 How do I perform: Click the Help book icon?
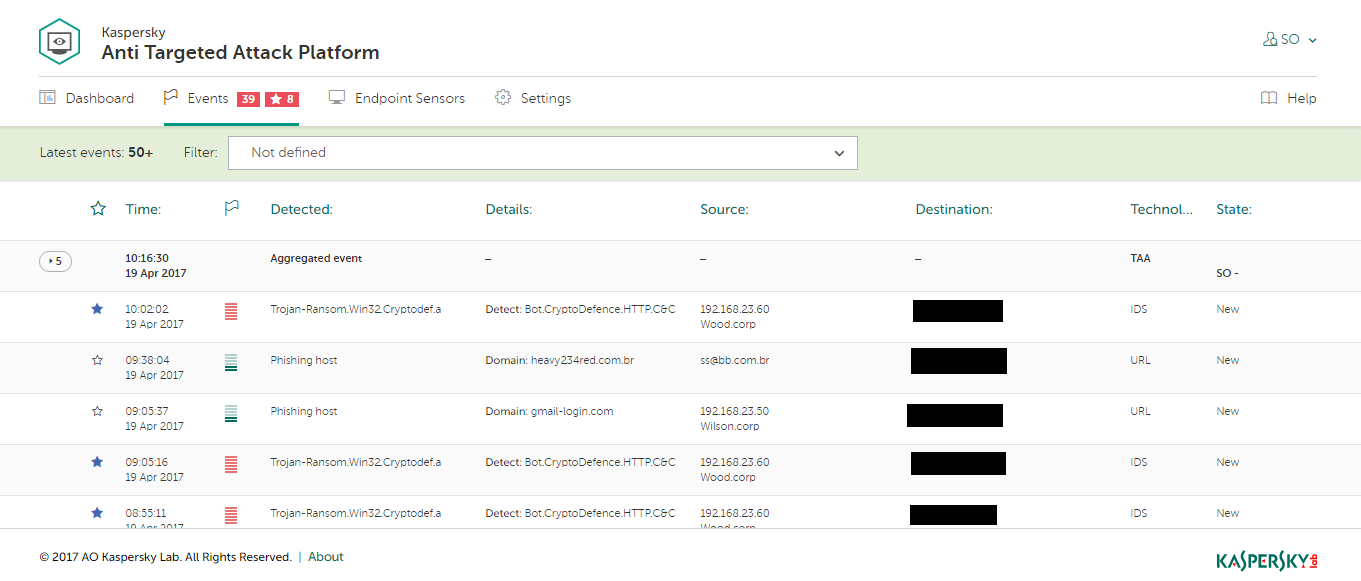(1269, 98)
